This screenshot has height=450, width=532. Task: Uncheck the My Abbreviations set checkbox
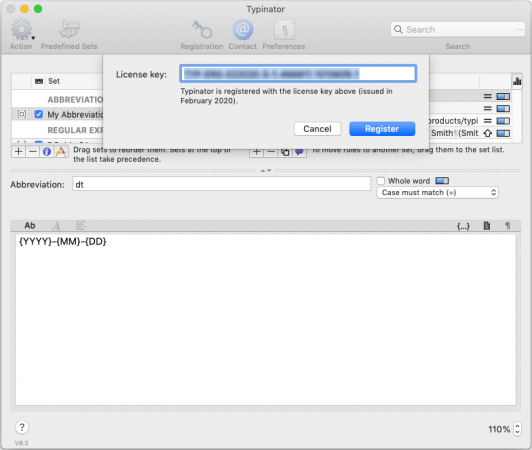pyautogui.click(x=39, y=114)
